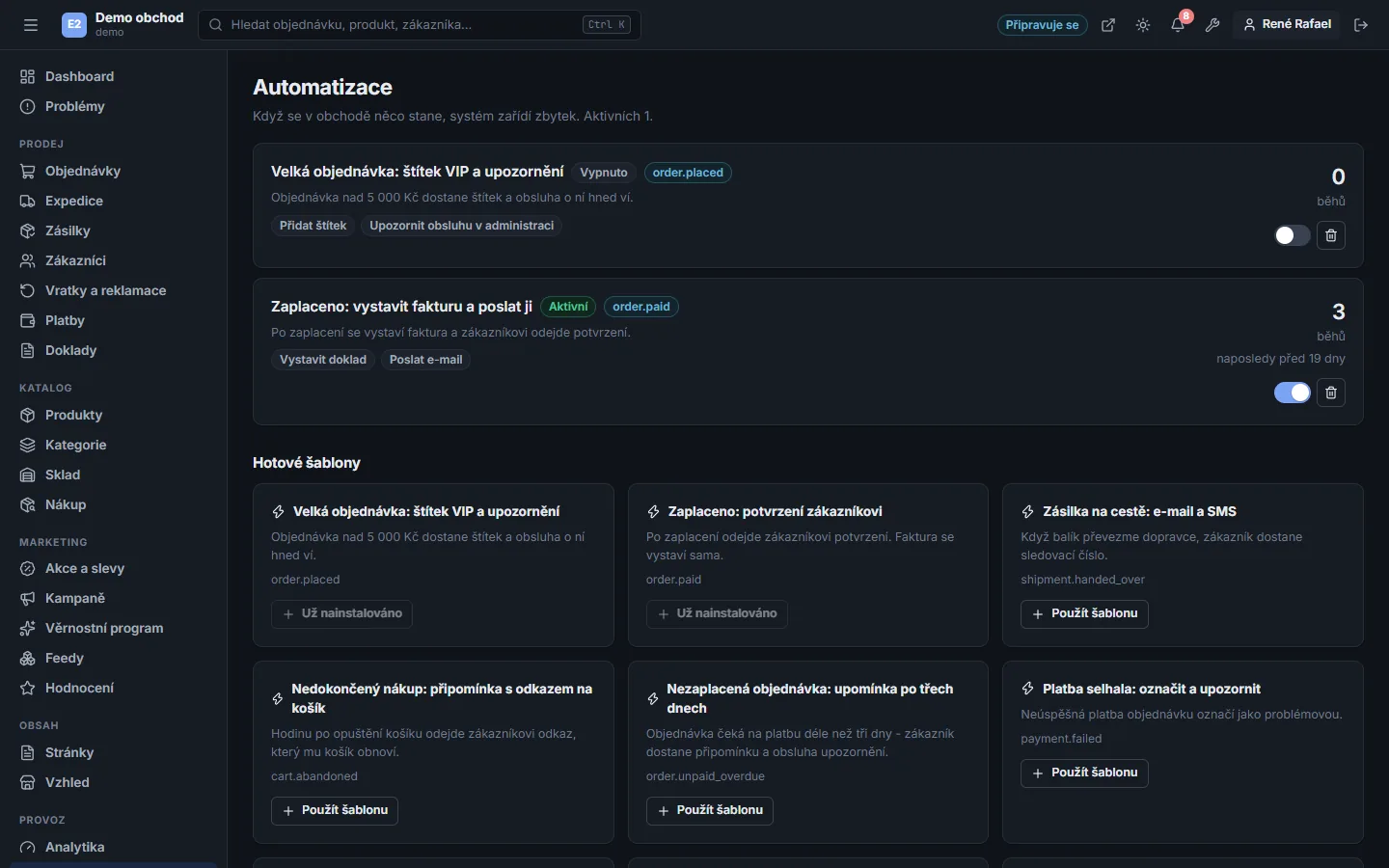Go to Kategorie
This screenshot has width=1389, height=868.
114,445
